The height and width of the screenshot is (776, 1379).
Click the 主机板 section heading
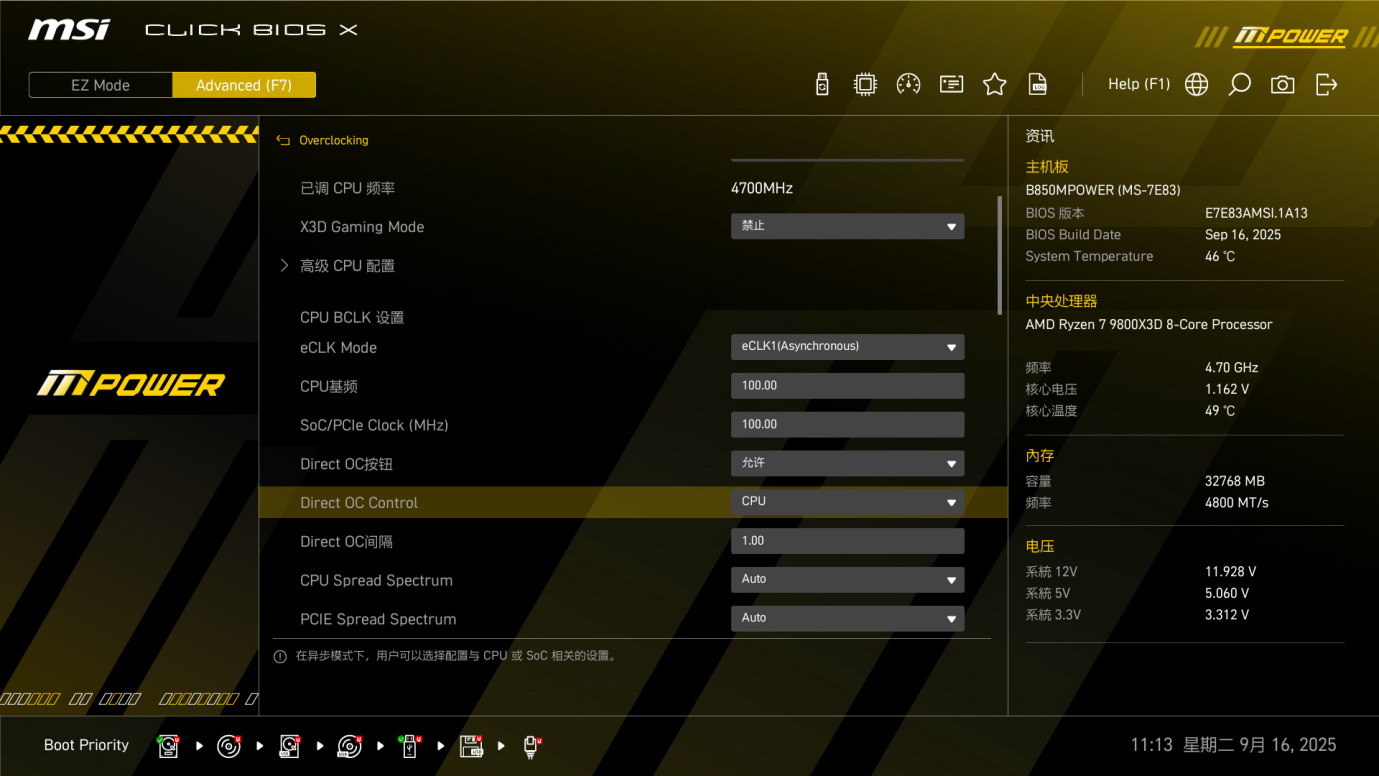pyautogui.click(x=1047, y=167)
